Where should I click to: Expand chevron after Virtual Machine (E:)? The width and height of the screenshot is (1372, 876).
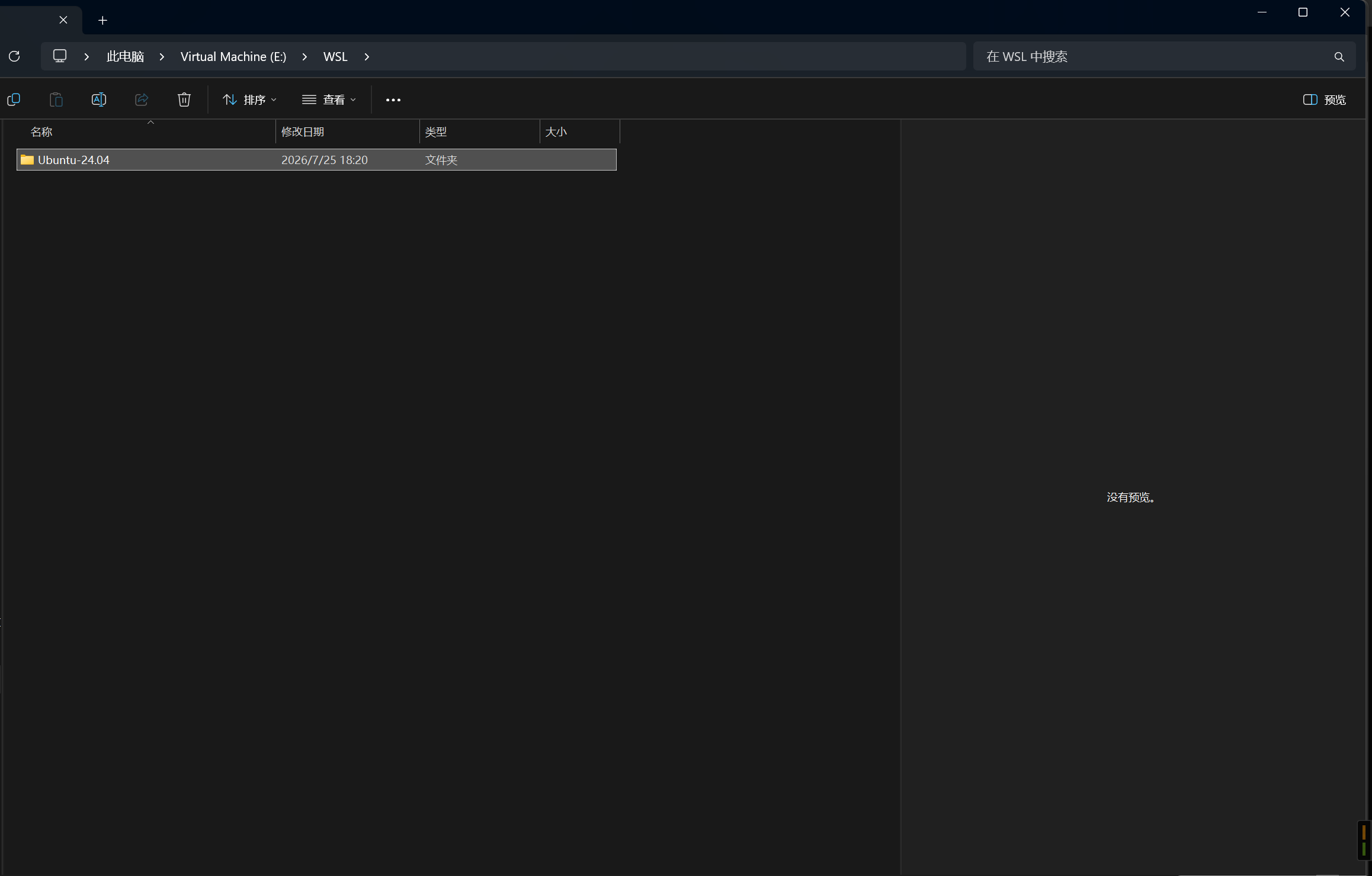(x=304, y=56)
